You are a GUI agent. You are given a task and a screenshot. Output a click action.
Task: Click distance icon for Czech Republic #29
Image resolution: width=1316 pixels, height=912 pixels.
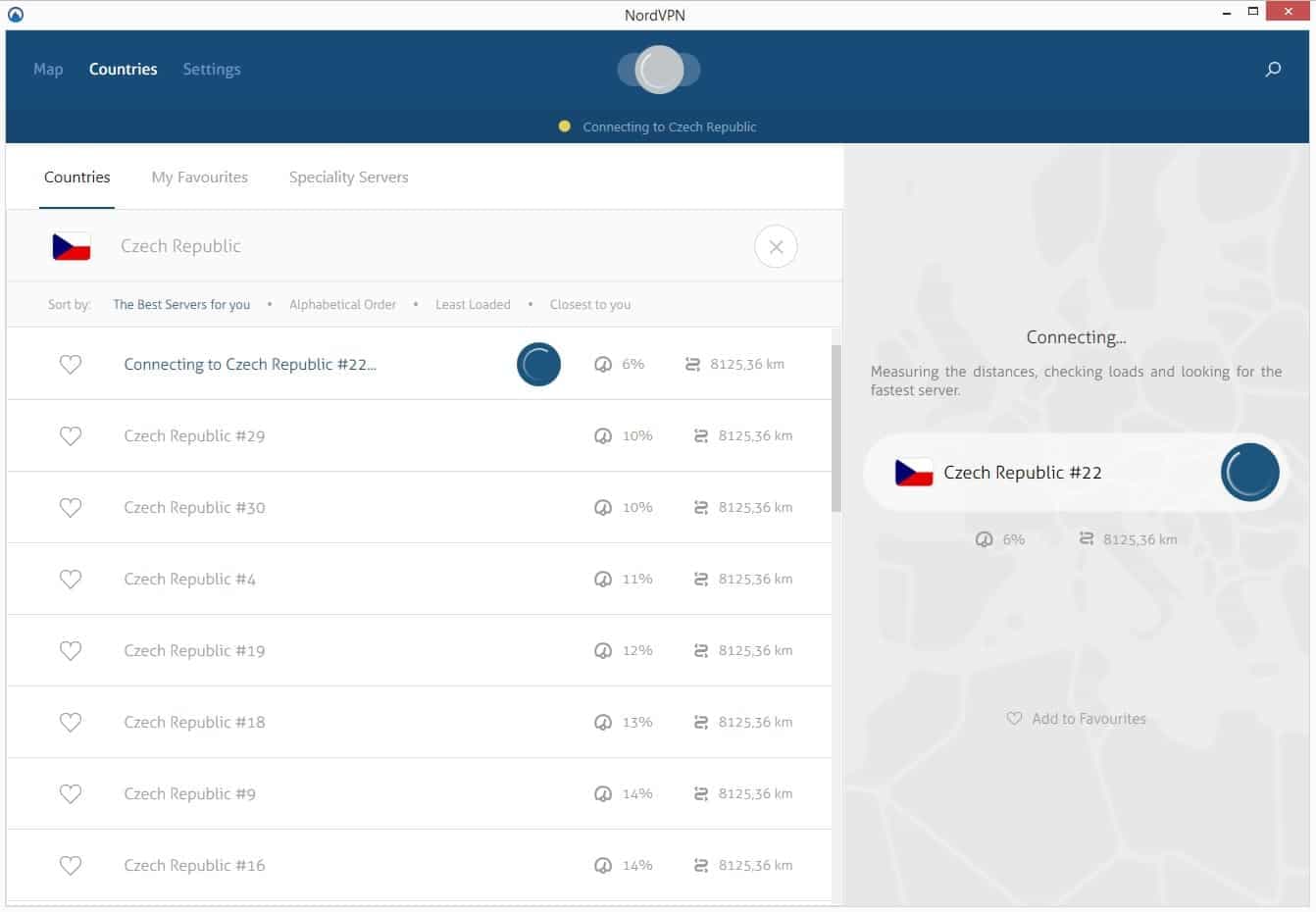(x=700, y=436)
